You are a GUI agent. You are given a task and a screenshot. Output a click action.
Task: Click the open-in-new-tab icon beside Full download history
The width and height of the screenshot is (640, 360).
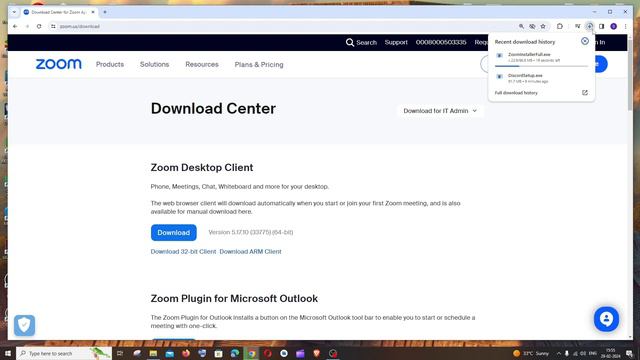(x=584, y=93)
